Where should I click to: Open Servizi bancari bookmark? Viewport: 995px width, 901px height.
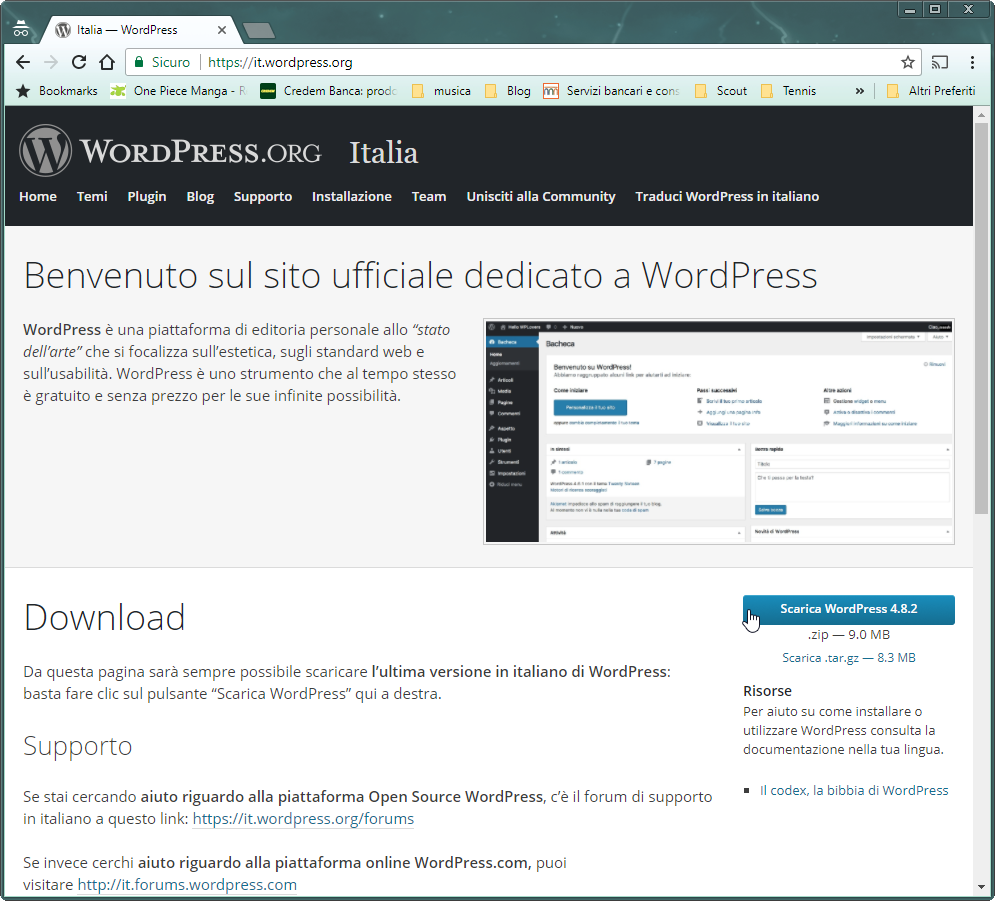[x=612, y=91]
